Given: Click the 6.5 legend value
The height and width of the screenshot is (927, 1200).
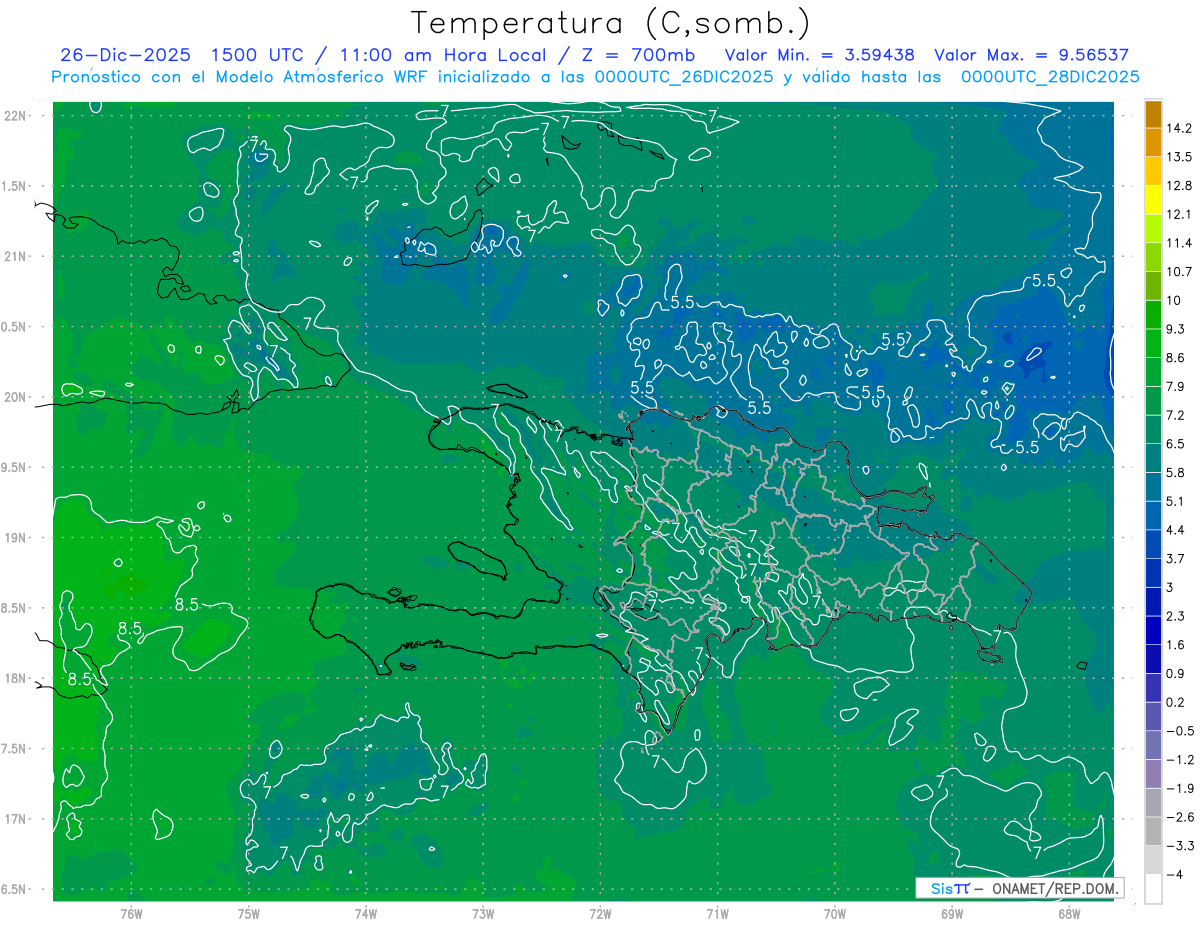Looking at the screenshot, I should pyautogui.click(x=1176, y=444).
